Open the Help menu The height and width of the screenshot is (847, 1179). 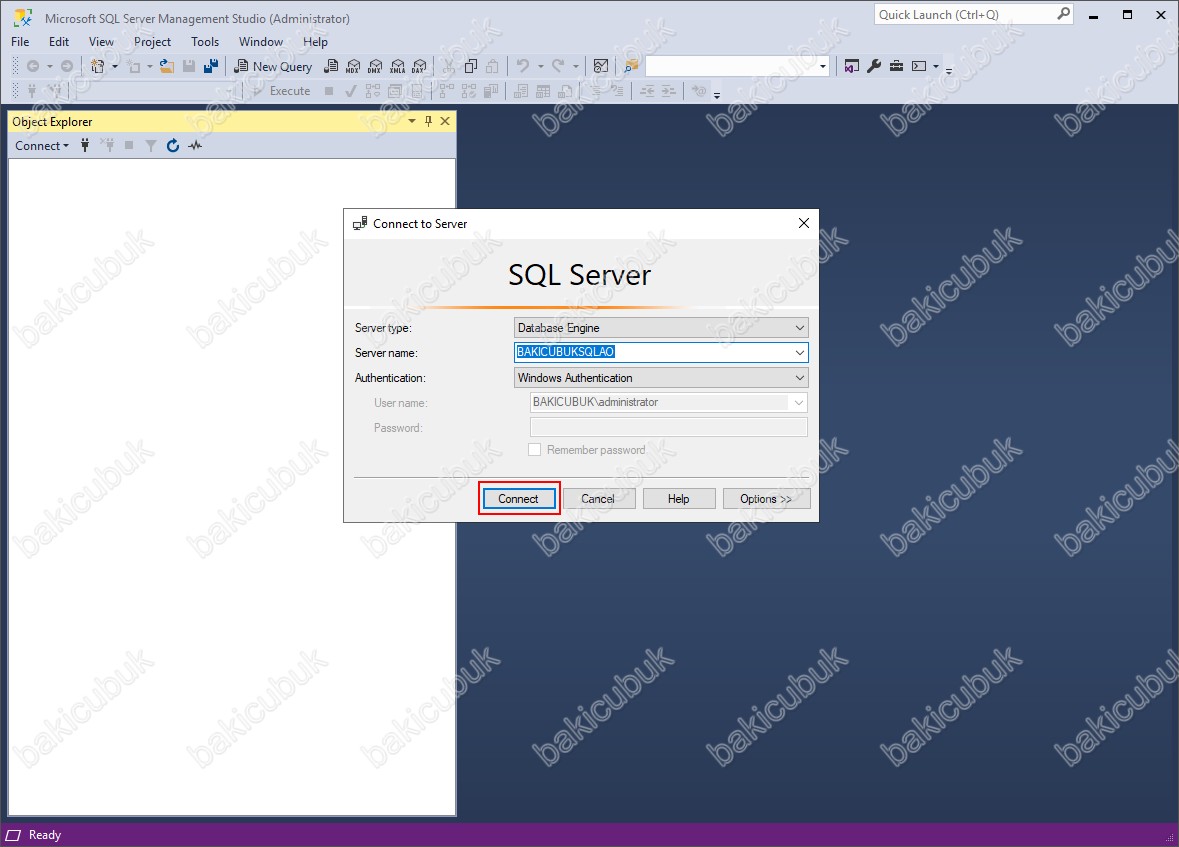[315, 41]
